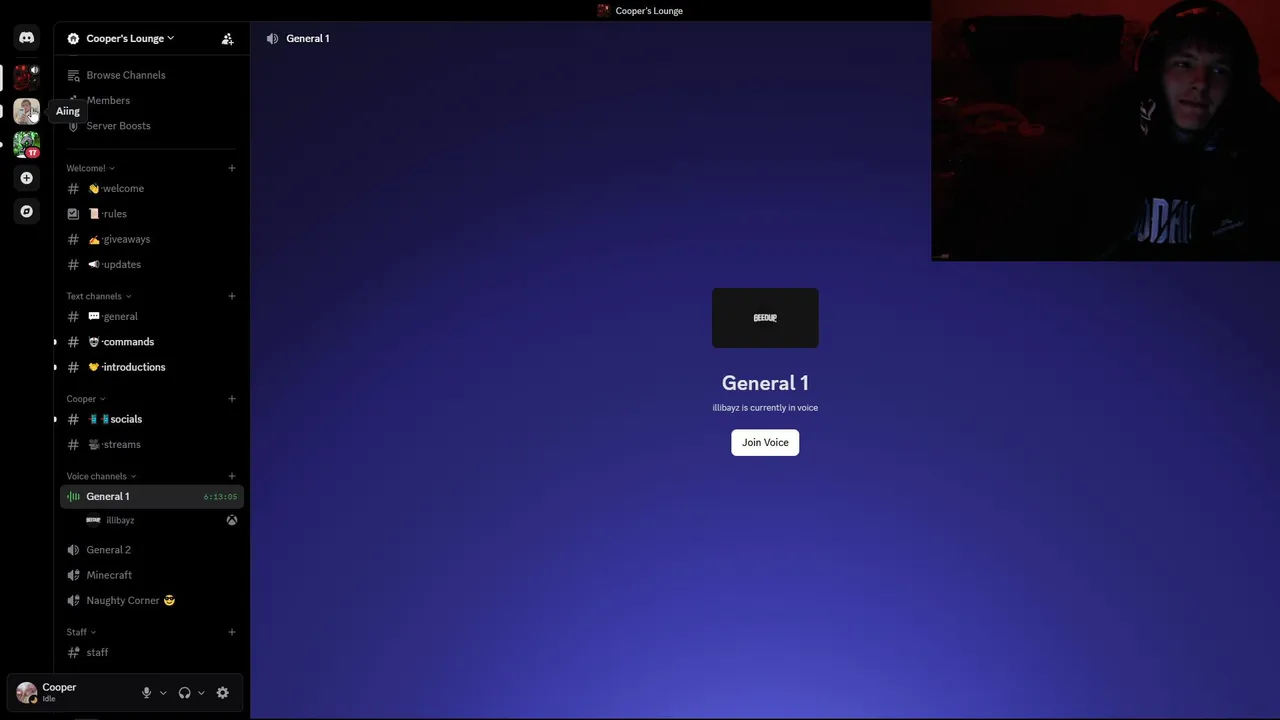Click the Add a Server plus icon
1280x720 pixels.
(x=27, y=178)
